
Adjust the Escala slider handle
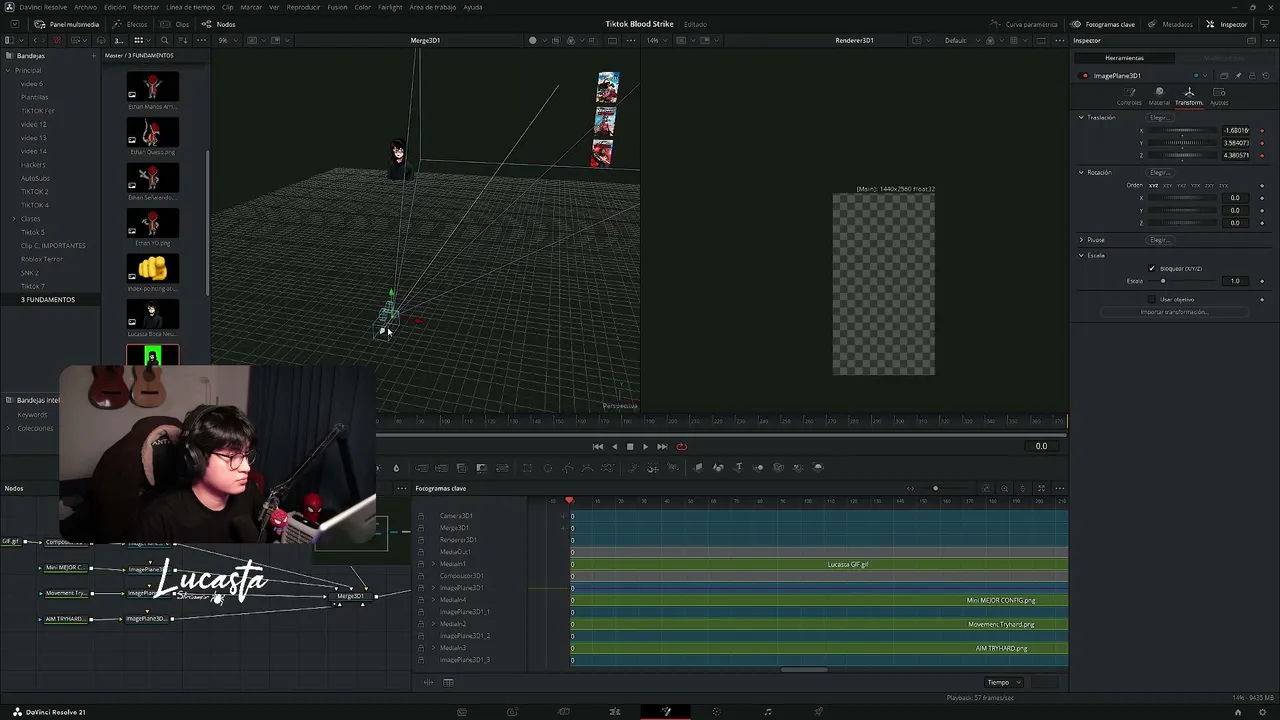(1162, 281)
